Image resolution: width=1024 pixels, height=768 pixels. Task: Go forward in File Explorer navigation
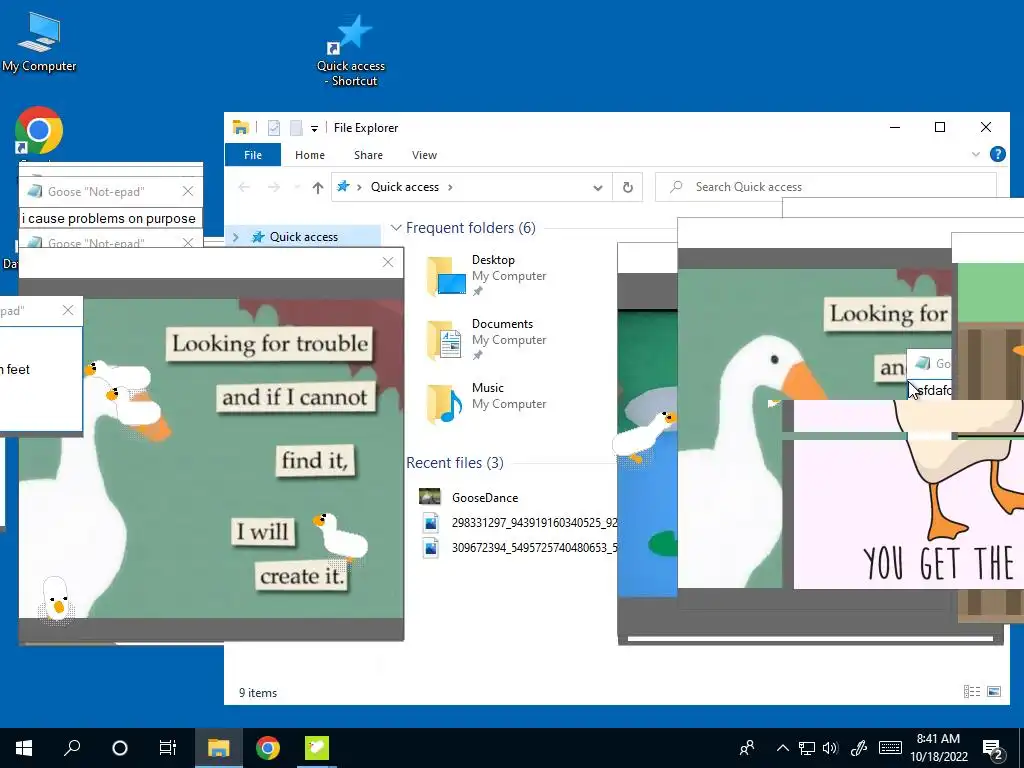point(274,187)
